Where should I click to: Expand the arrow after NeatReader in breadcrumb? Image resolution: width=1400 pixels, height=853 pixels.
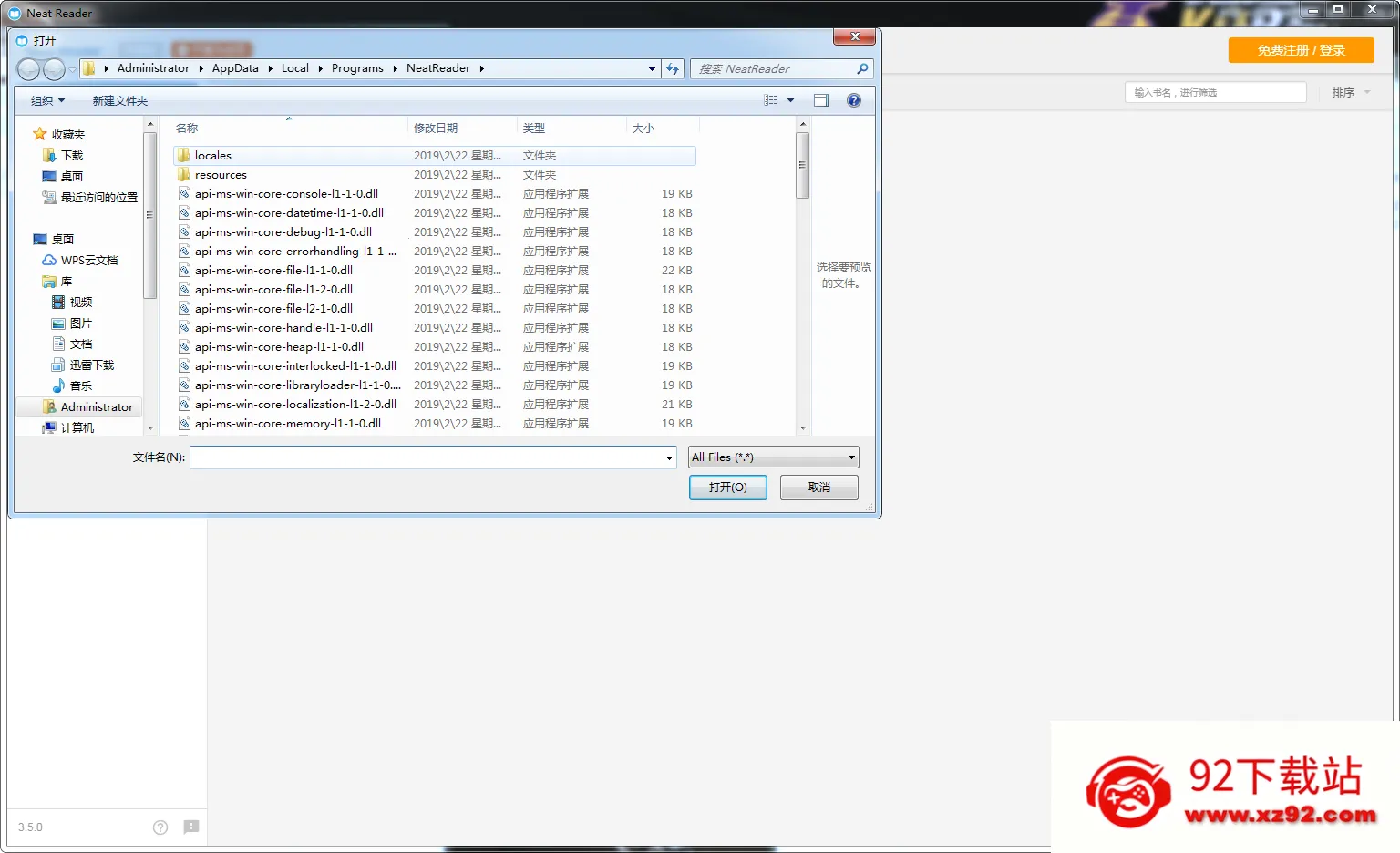481,68
